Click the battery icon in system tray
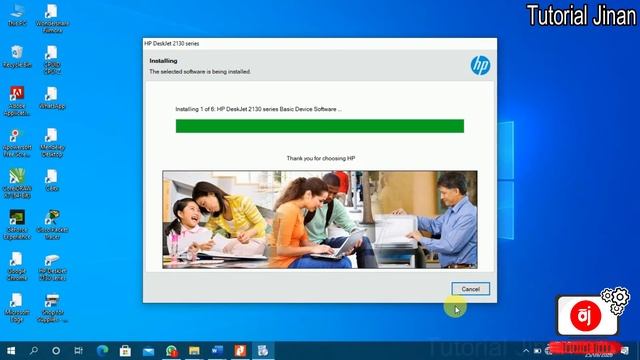Viewport: 640px width, 360px height. pos(538,351)
